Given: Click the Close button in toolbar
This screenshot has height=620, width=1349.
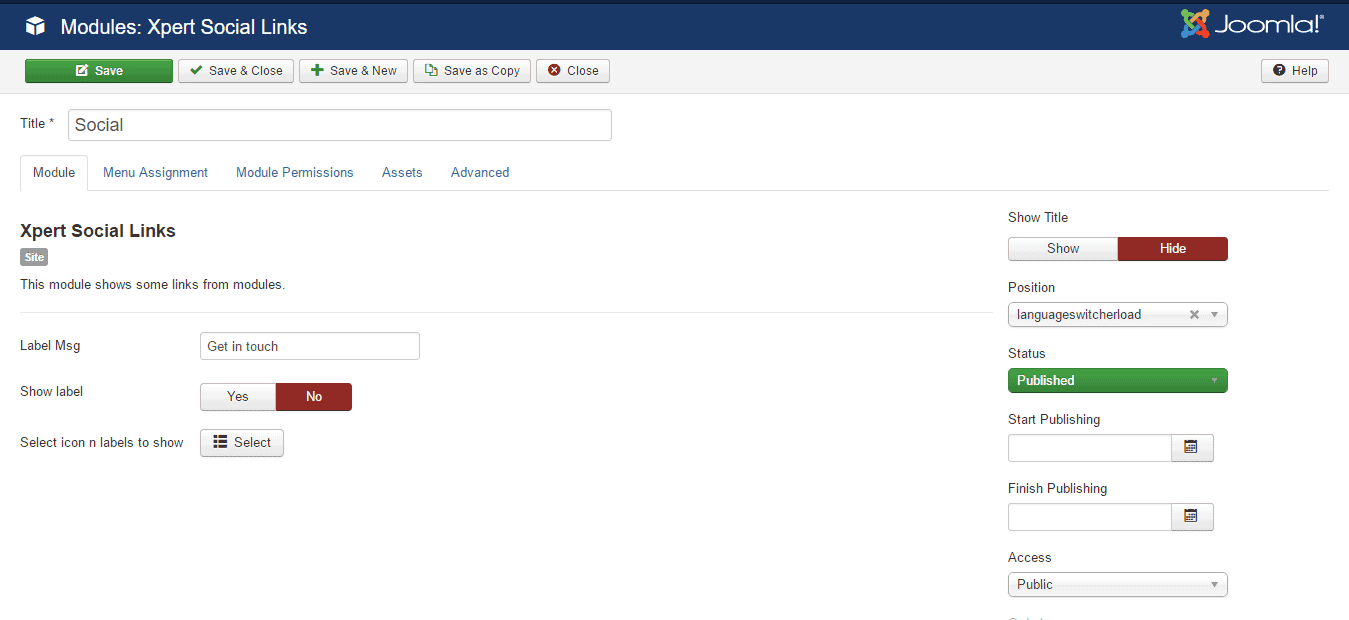Looking at the screenshot, I should tap(573, 71).
